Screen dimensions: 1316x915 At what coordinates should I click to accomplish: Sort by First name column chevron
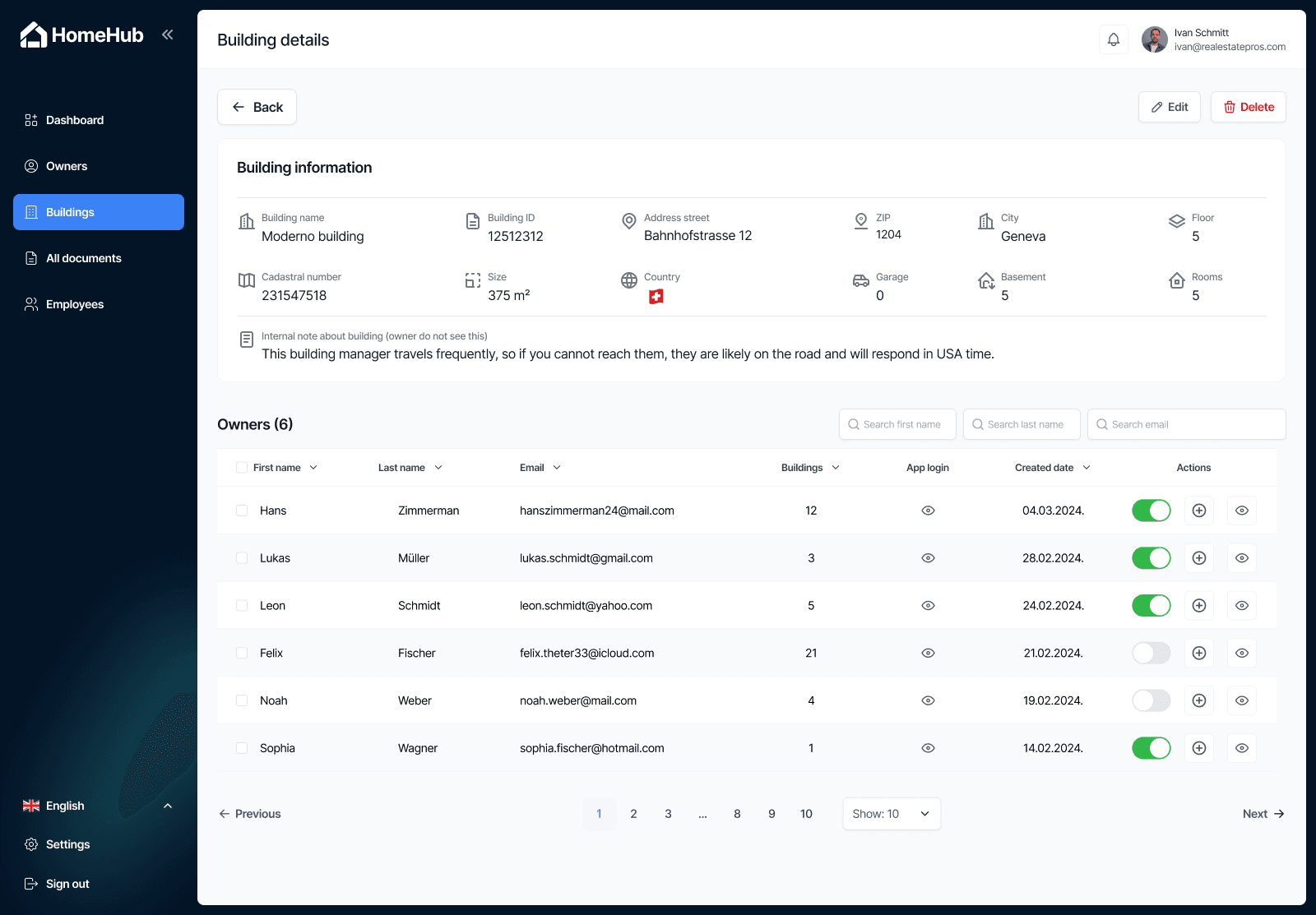[x=313, y=468]
